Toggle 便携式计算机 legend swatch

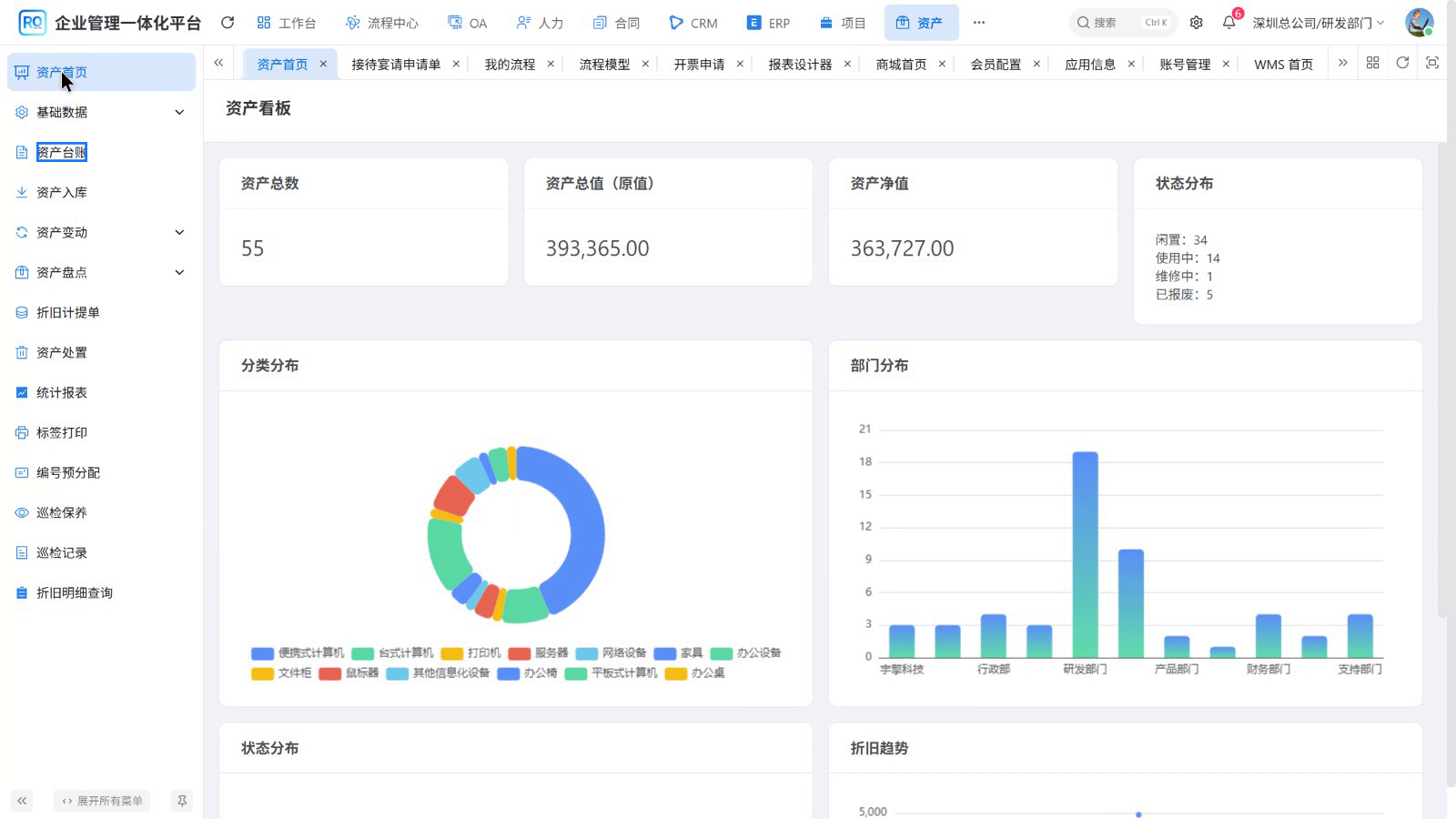262,653
